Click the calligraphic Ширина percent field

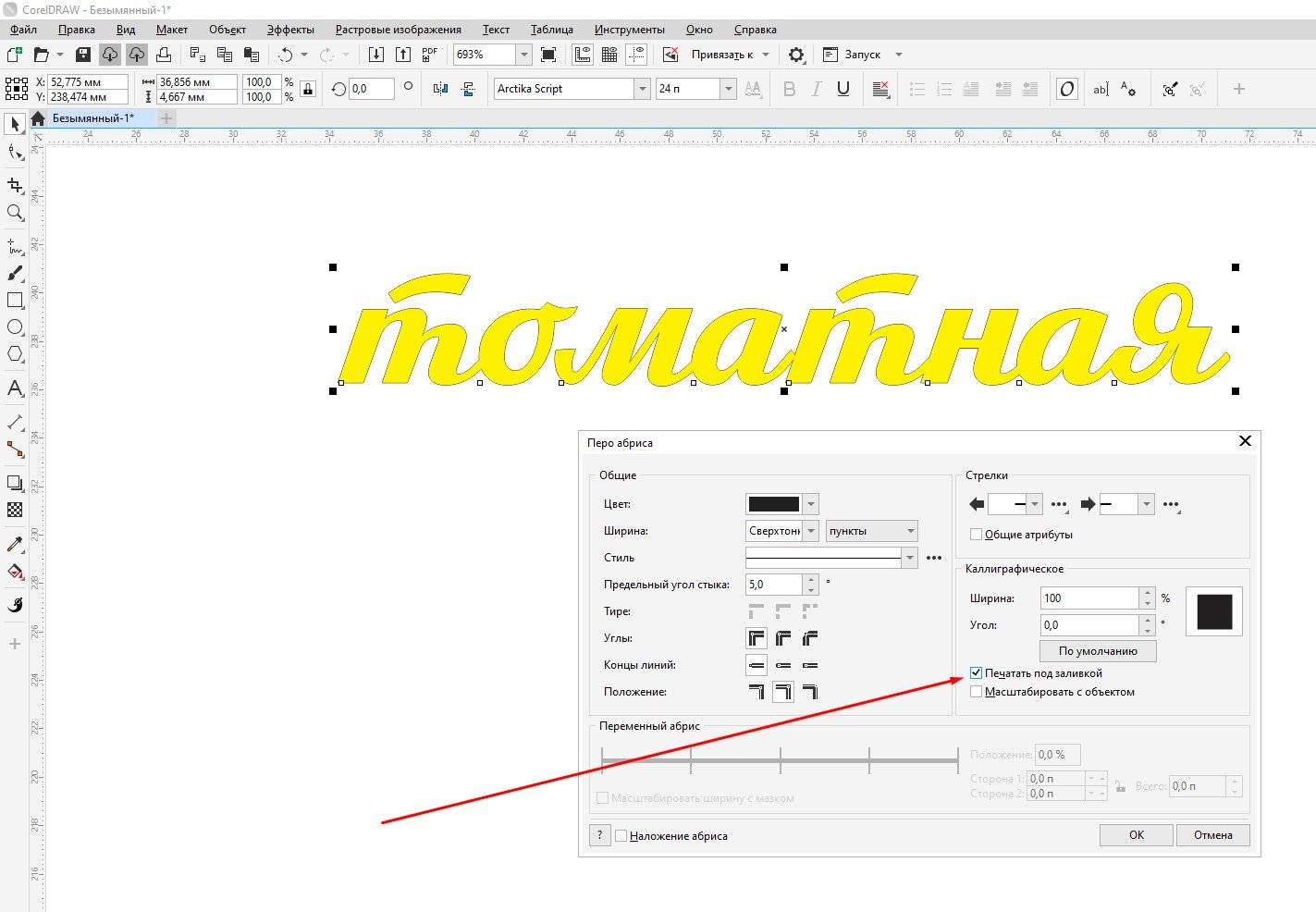coord(1089,598)
